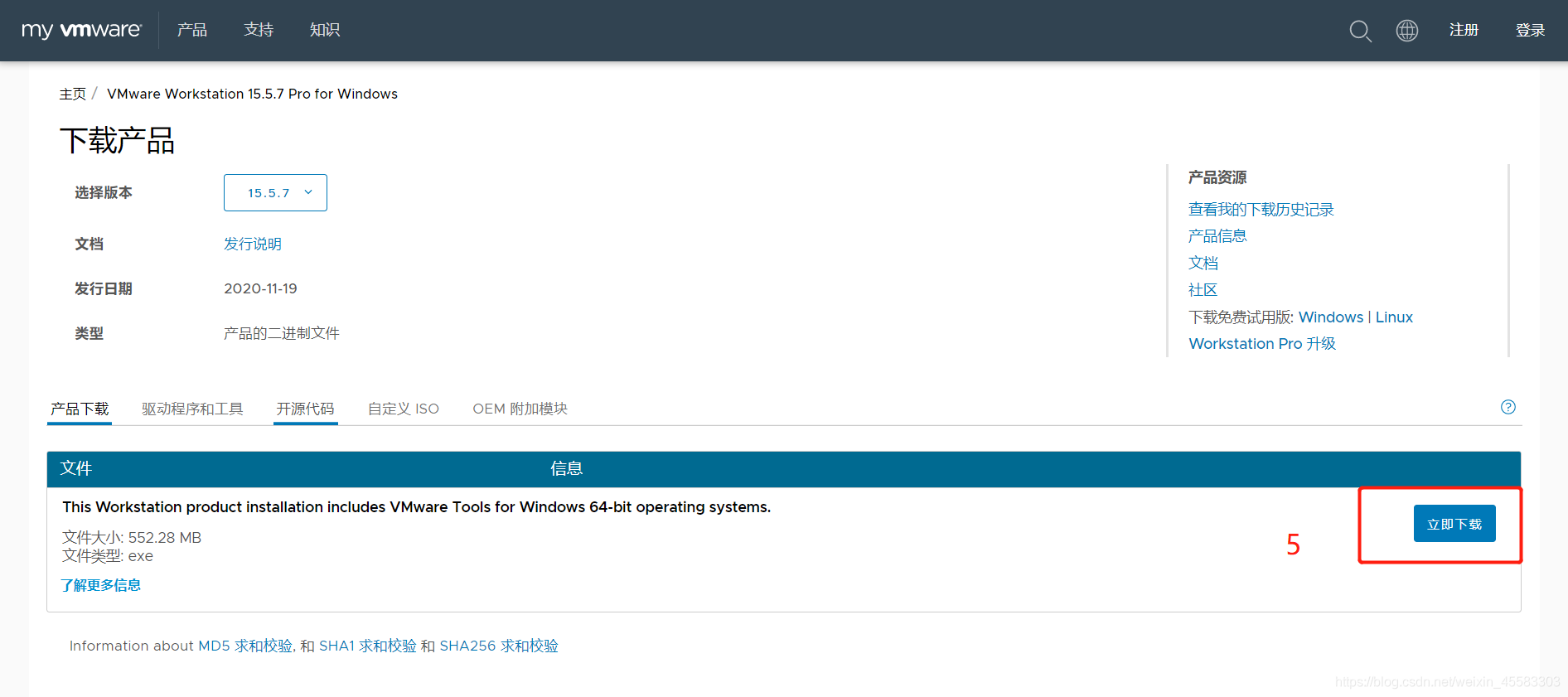Click the 发行日期 label

[x=104, y=288]
